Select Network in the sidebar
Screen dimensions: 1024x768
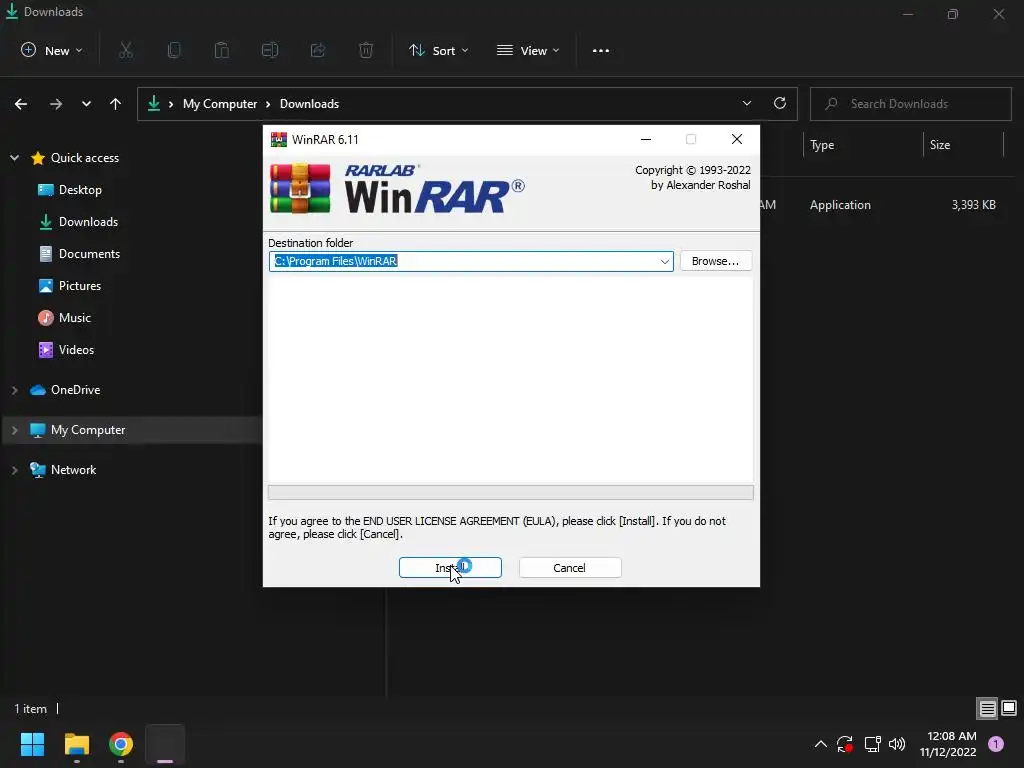[73, 470]
